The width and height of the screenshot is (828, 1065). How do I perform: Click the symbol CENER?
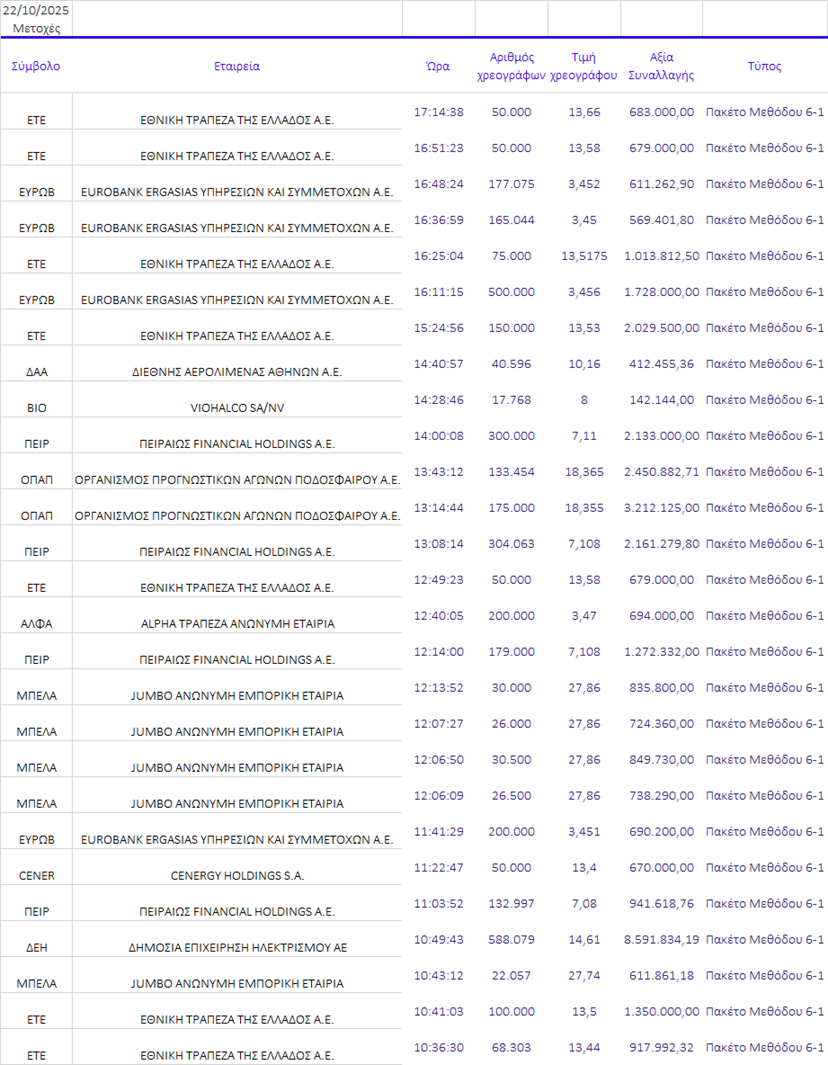click(37, 876)
